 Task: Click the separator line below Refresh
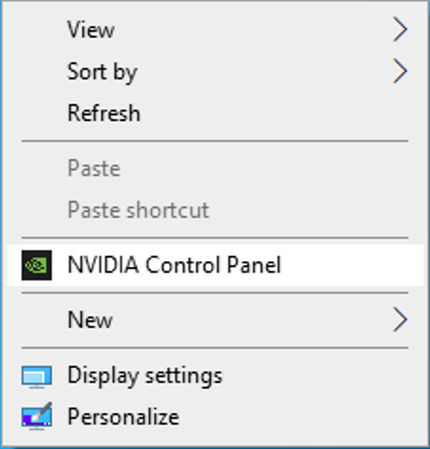point(215,141)
